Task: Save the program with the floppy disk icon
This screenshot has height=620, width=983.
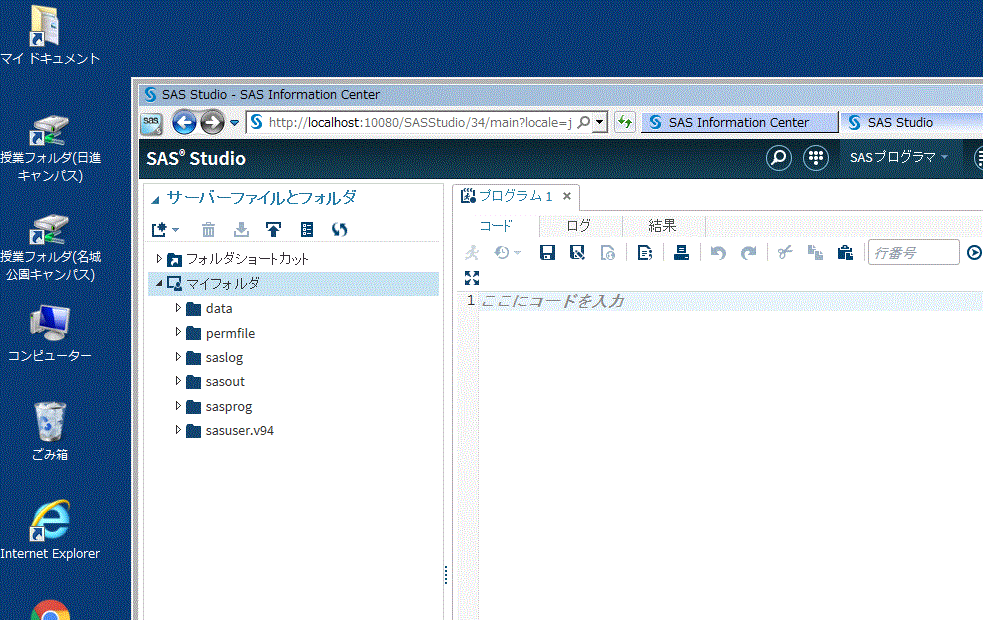Action: (547, 253)
